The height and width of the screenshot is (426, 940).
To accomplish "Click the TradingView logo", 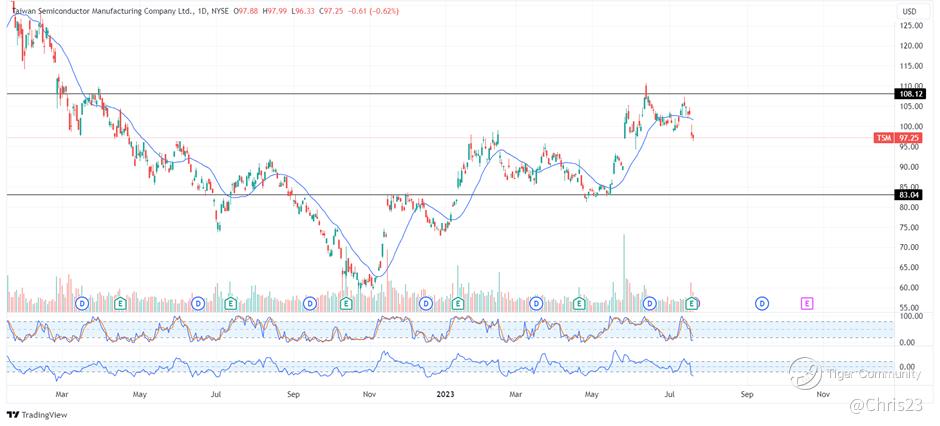I will pos(37,415).
